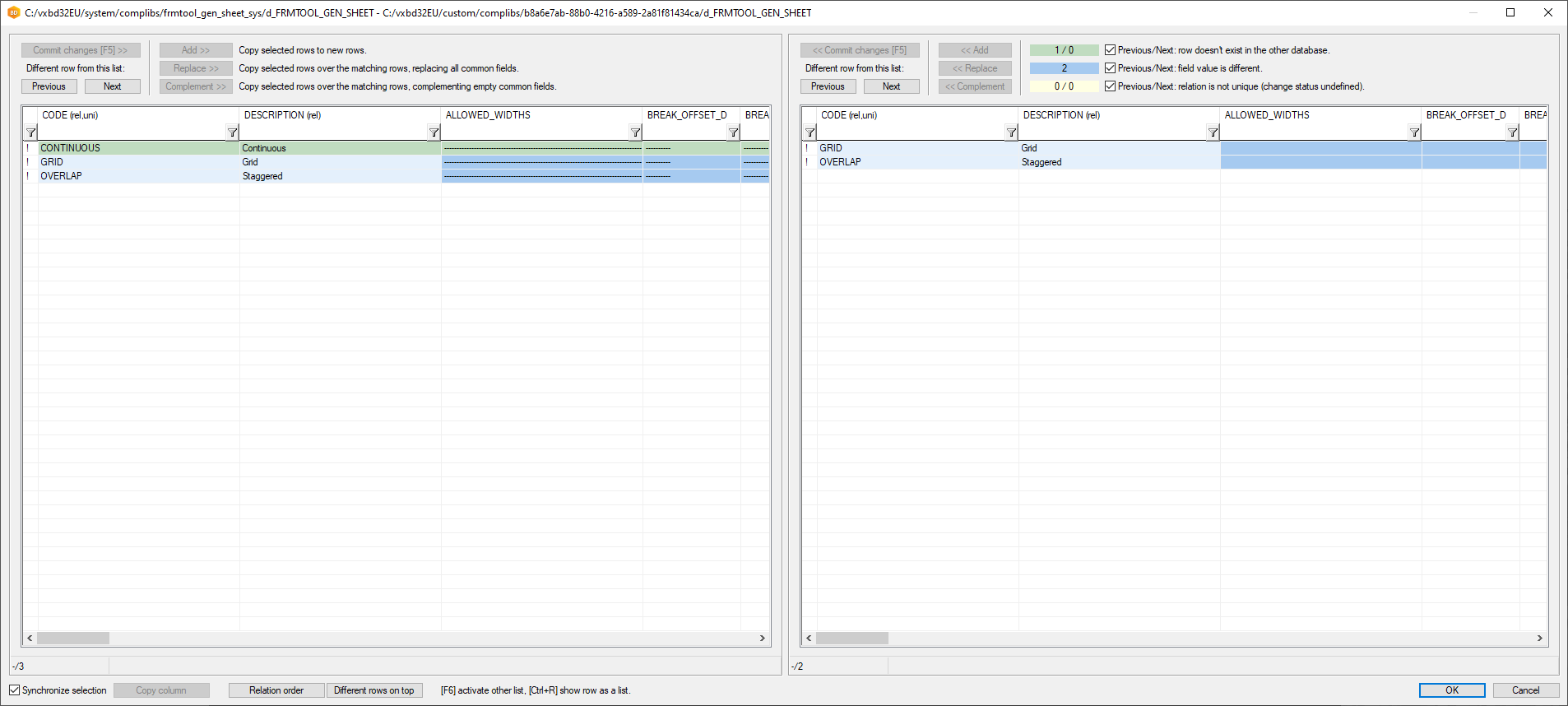
Task: Open BREAK_OFFSET_D filter in right list
Action: click(x=1512, y=132)
